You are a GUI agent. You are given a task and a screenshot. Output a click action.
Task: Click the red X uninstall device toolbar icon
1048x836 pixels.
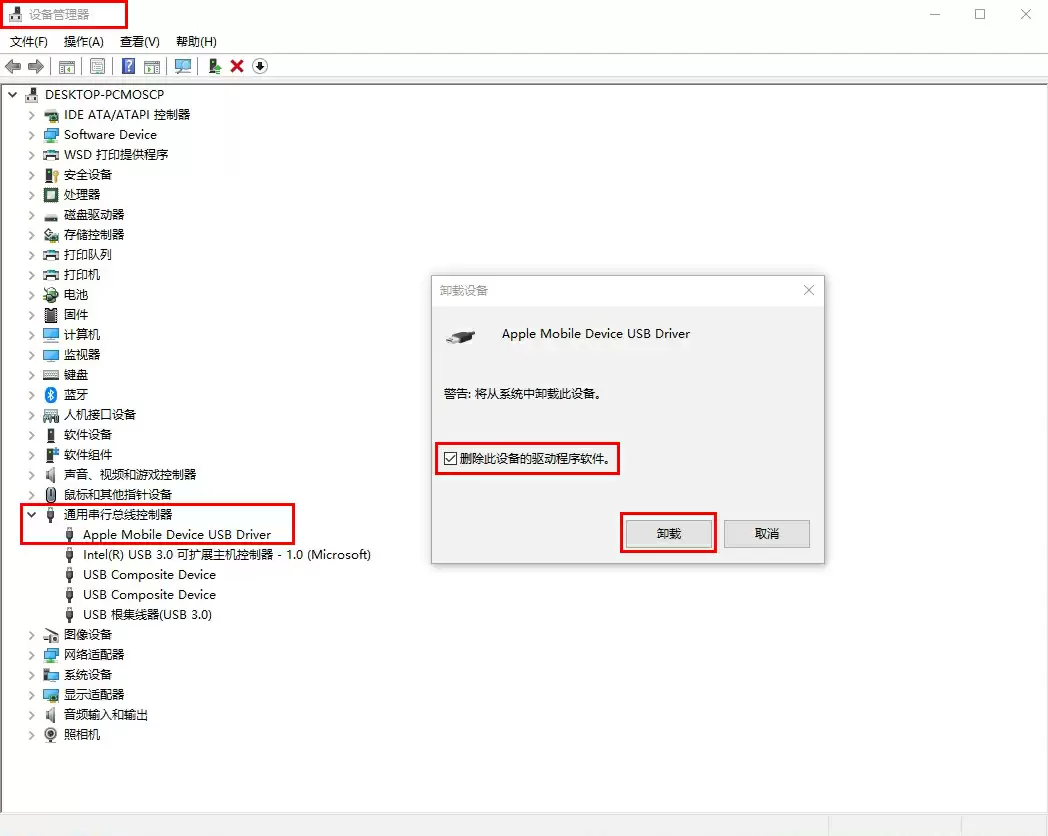tap(237, 66)
